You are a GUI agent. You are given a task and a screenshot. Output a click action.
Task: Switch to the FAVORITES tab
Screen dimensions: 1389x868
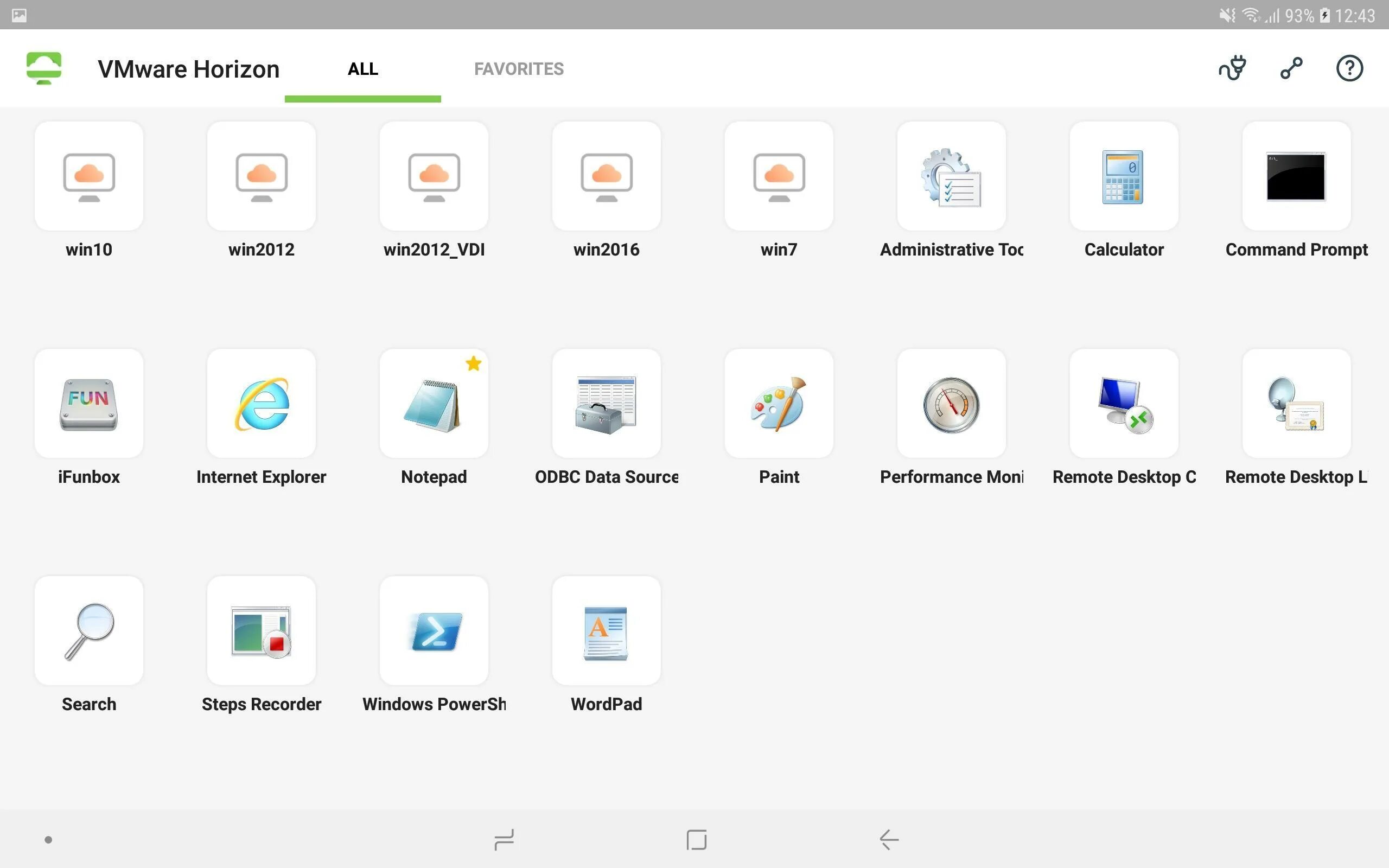pyautogui.click(x=518, y=69)
